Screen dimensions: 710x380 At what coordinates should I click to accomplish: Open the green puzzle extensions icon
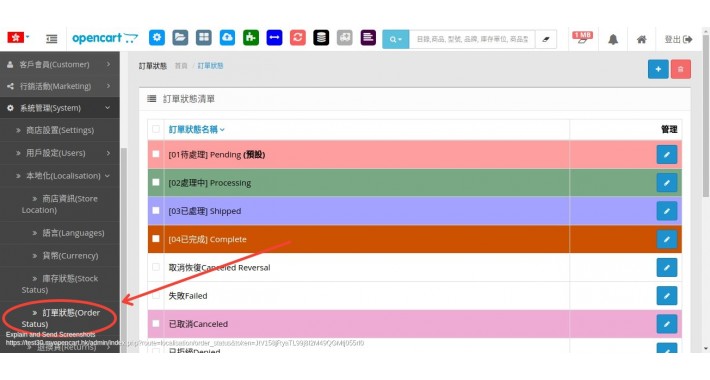(251, 38)
